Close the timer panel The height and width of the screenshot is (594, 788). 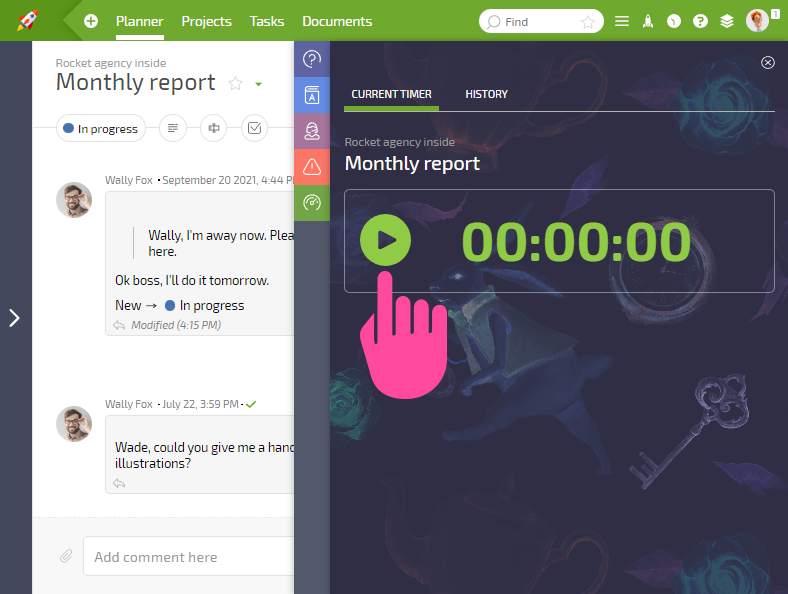[767, 62]
